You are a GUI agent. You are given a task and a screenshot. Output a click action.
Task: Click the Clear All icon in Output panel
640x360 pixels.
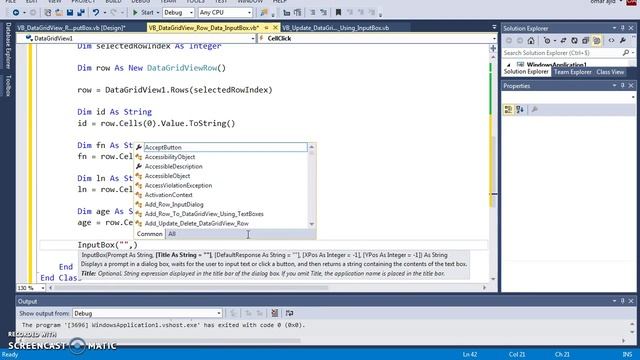275,313
